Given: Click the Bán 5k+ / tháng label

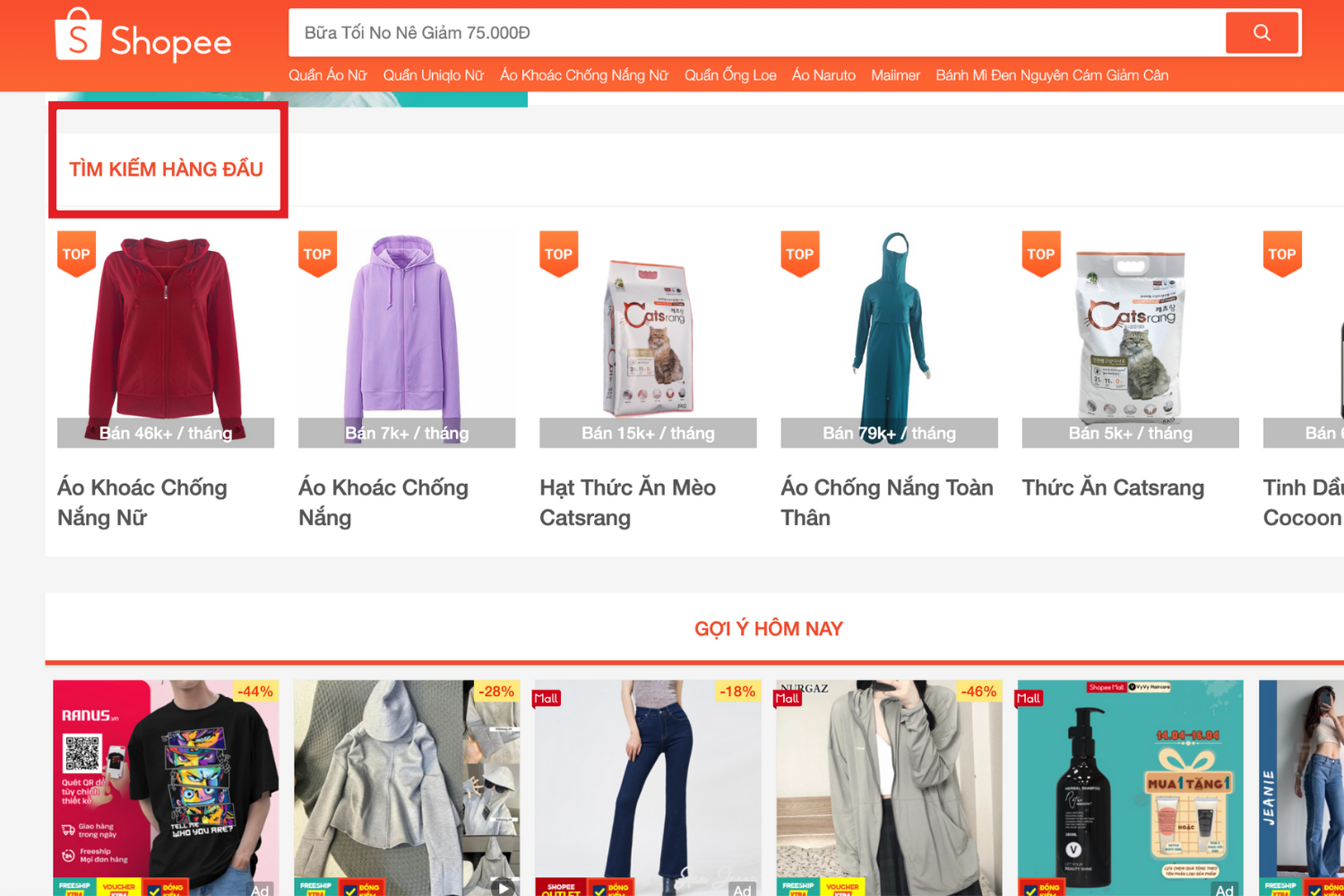Looking at the screenshot, I should [x=1130, y=433].
